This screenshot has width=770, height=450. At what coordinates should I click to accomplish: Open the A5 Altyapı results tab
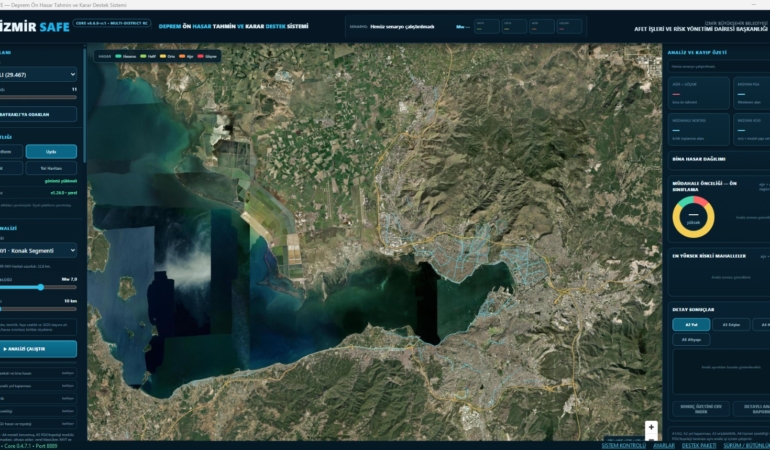tap(691, 339)
